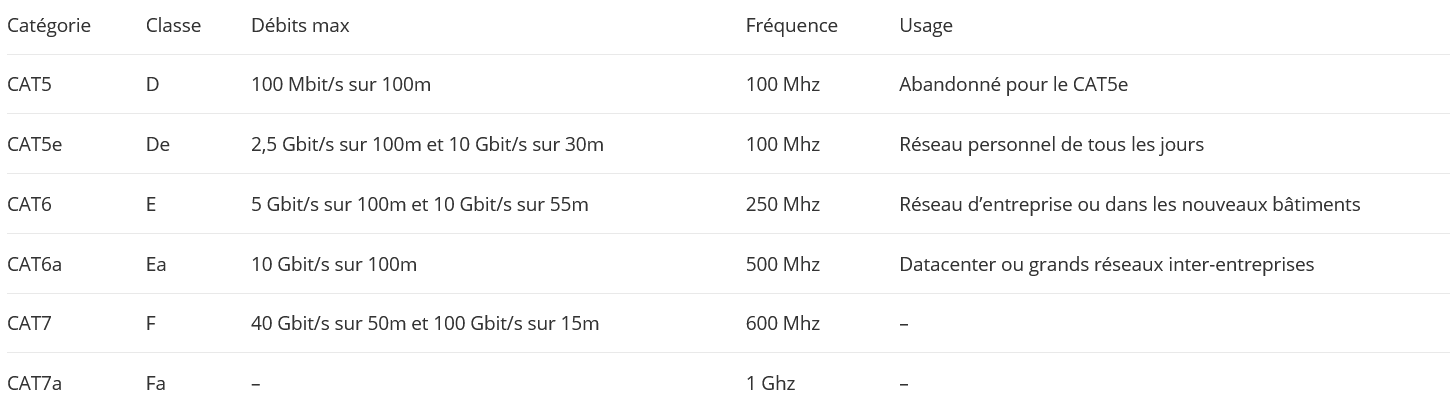This screenshot has width=1450, height=410.
Task: Click the class Ea cell
Action: click(156, 265)
